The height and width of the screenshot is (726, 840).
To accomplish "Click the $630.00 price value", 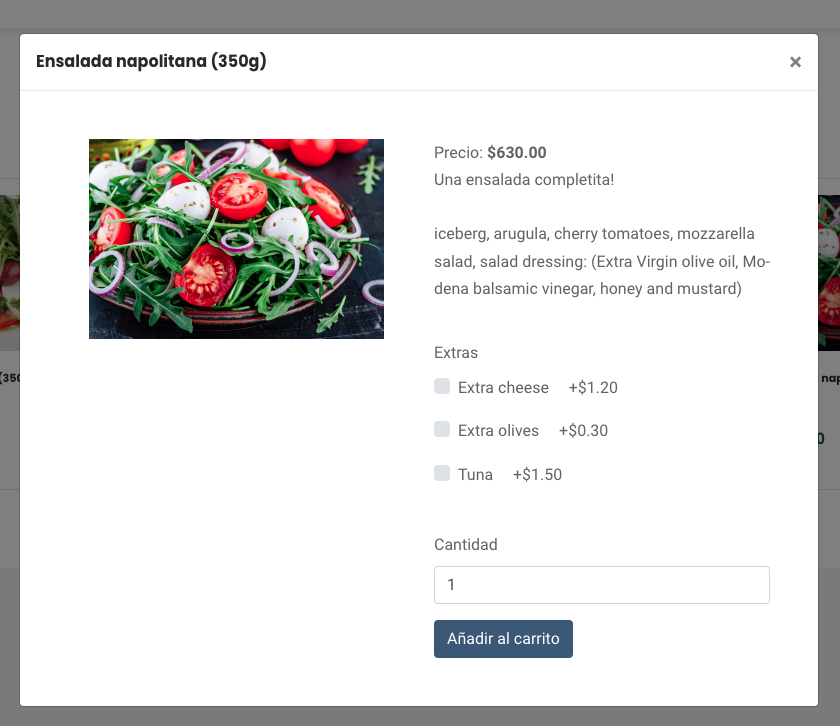I will [x=516, y=153].
